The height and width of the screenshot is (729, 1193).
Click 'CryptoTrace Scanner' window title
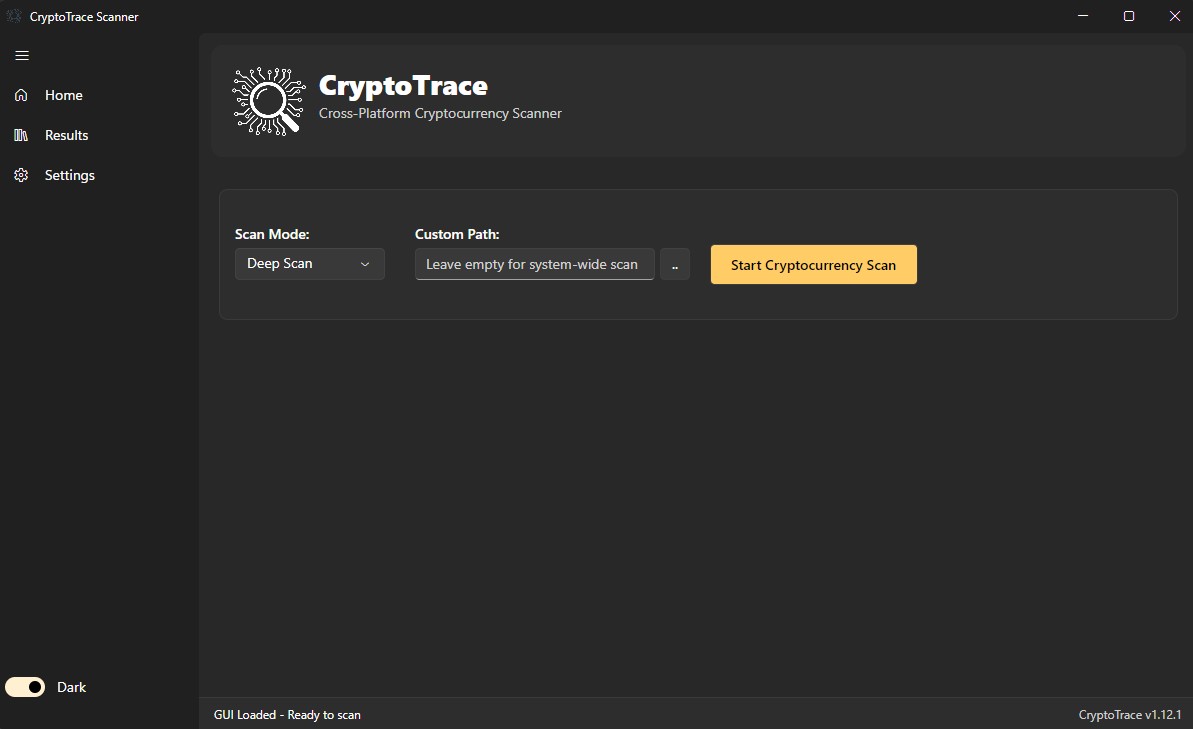point(84,17)
